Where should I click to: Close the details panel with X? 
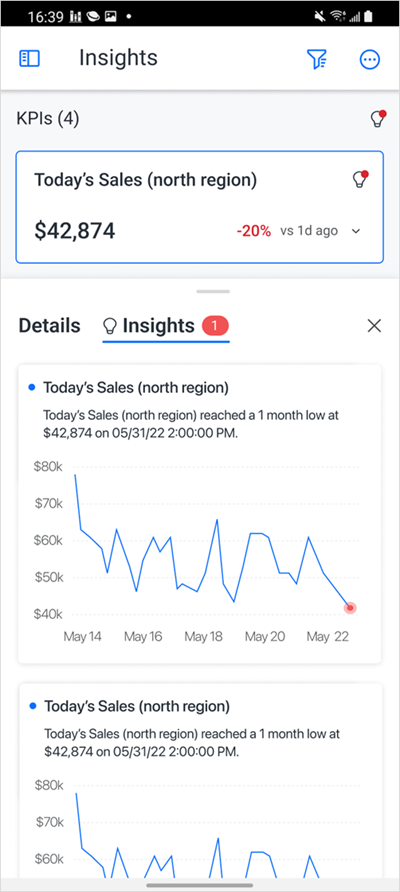click(374, 326)
